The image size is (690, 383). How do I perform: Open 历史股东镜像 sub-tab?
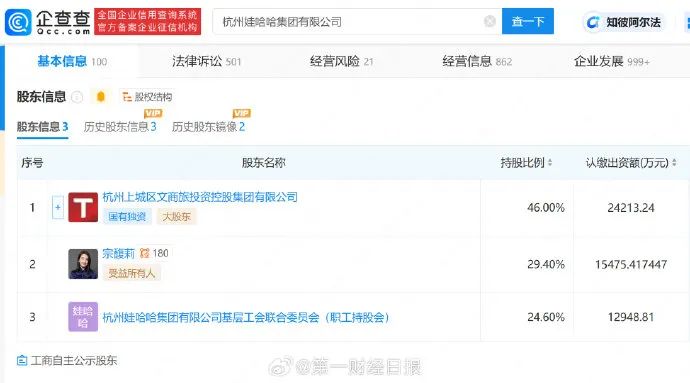point(208,127)
